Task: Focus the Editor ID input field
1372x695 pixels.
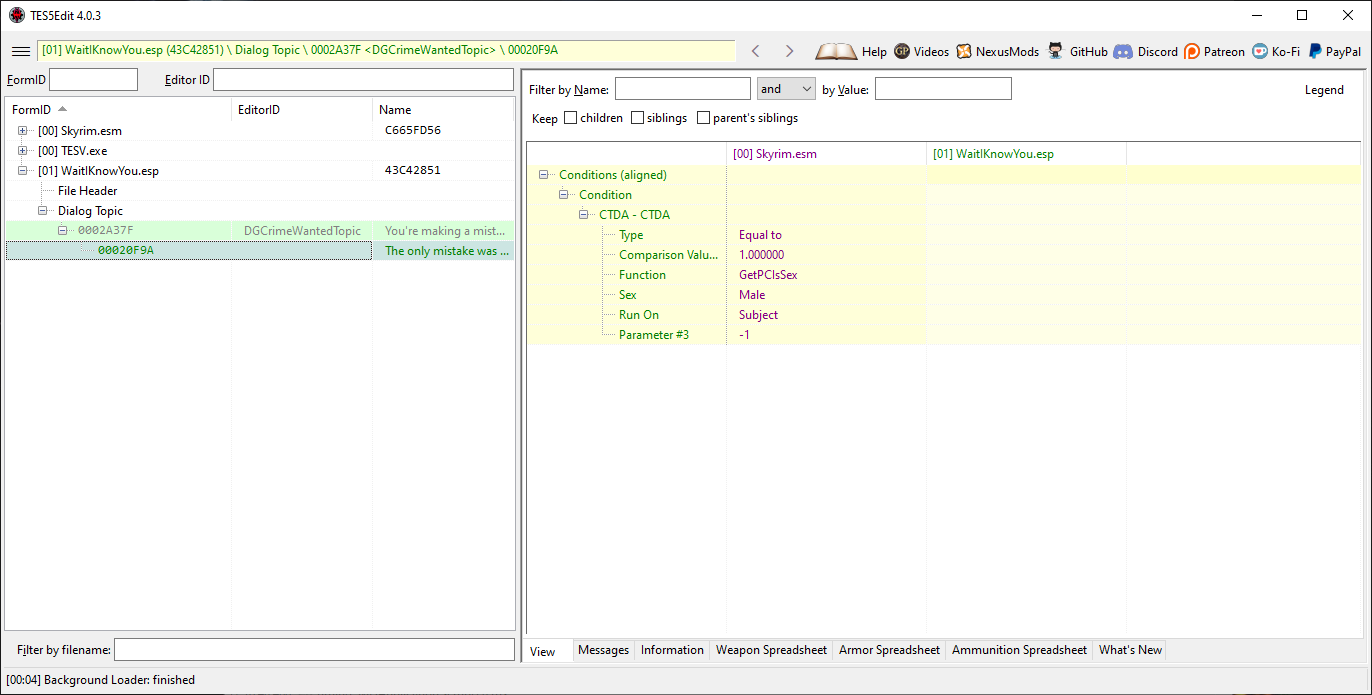Action: click(363, 80)
